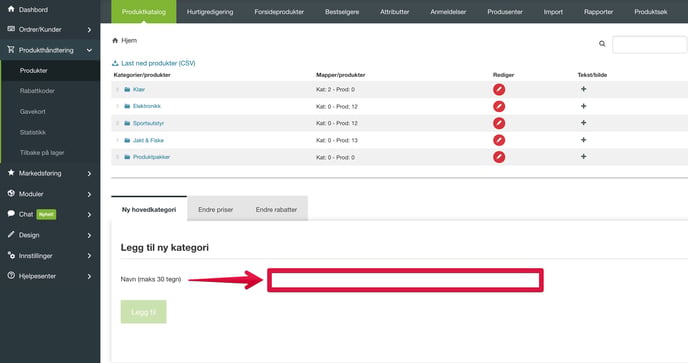
Task: Switch to the Endre priser tab
Action: (215, 209)
